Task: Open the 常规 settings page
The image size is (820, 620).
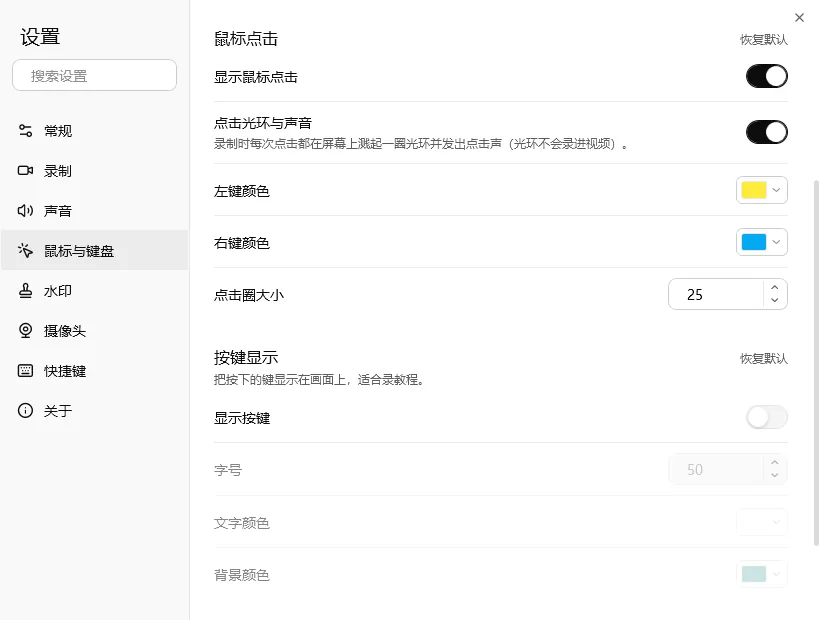Action: point(94,130)
